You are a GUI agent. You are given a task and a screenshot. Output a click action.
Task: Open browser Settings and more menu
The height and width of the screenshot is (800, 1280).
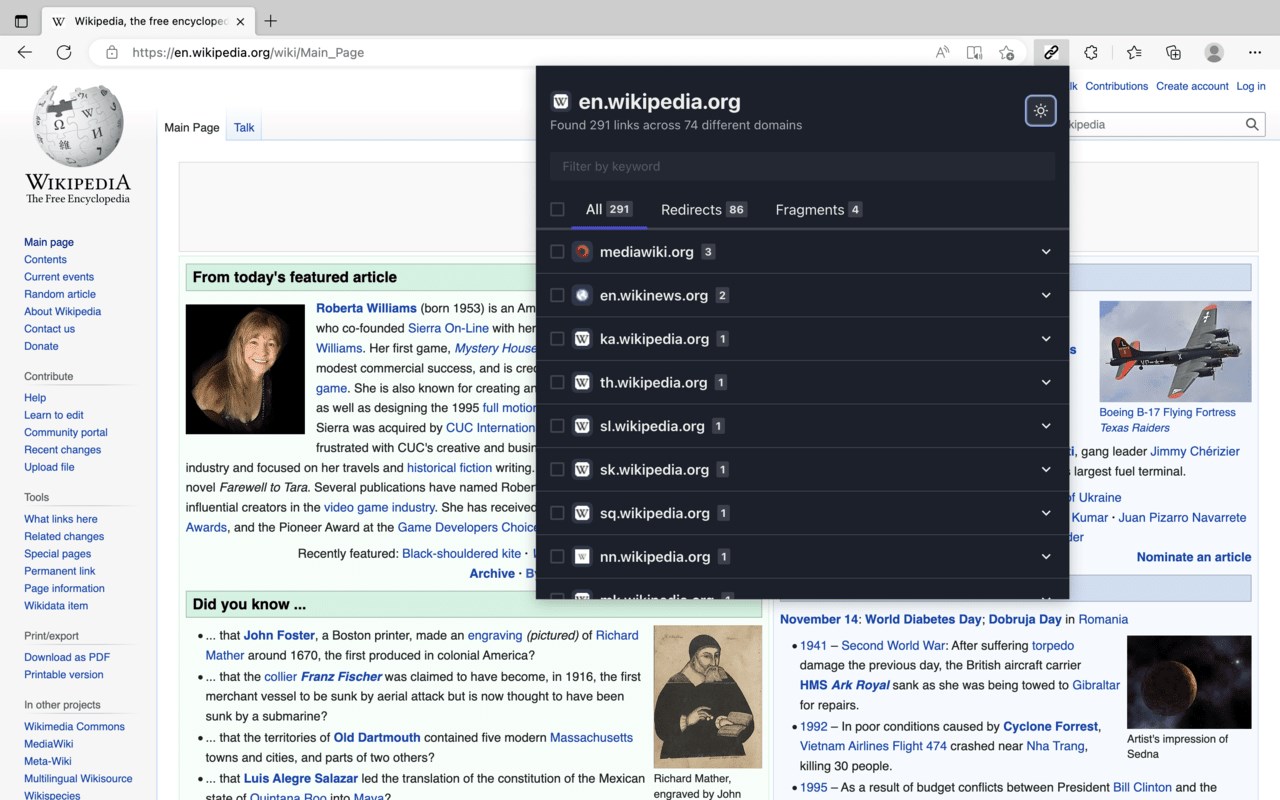(1255, 52)
